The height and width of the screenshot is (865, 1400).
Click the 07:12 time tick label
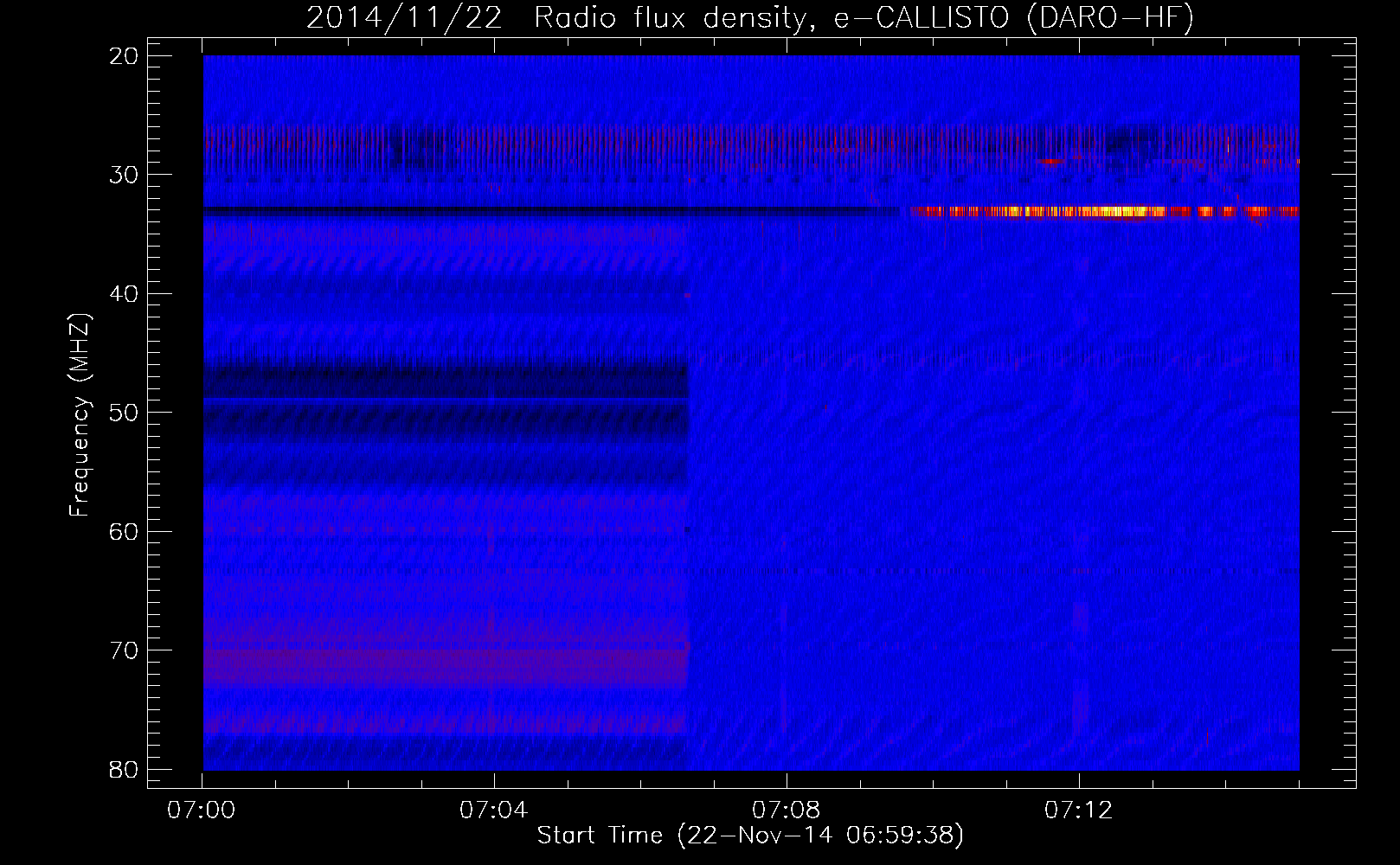[x=1078, y=811]
